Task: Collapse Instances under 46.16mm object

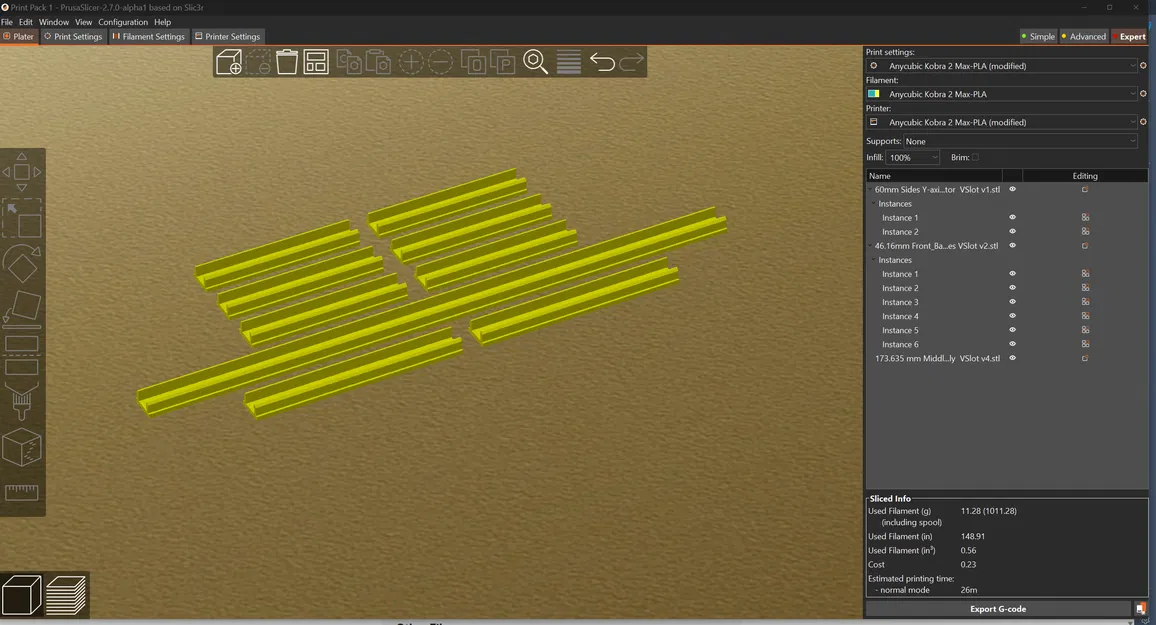Action: coord(874,260)
